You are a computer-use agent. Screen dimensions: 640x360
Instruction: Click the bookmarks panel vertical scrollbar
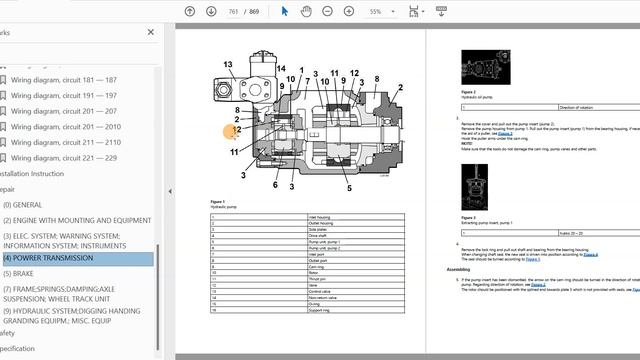158,297
